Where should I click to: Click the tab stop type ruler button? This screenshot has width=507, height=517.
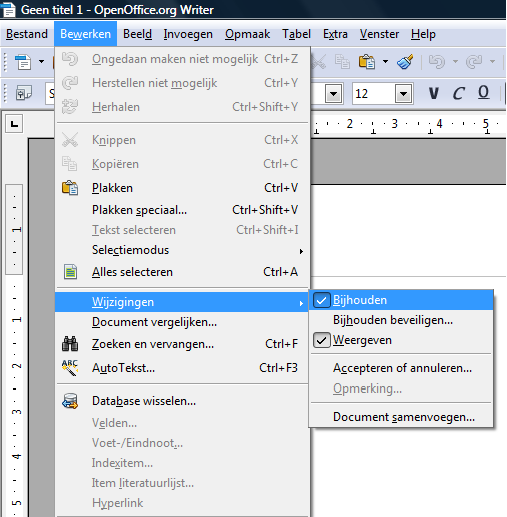tap(14, 124)
